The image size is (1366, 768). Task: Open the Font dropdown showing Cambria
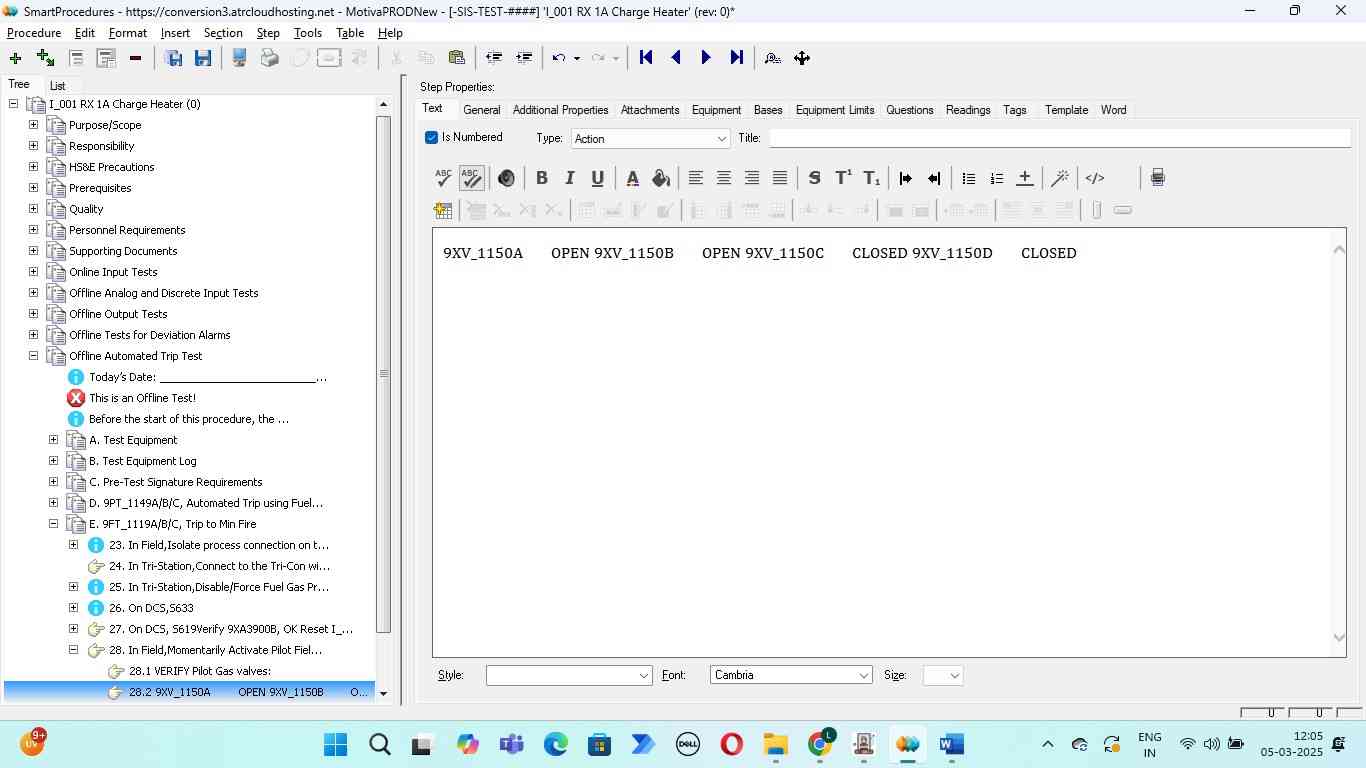[x=791, y=676]
